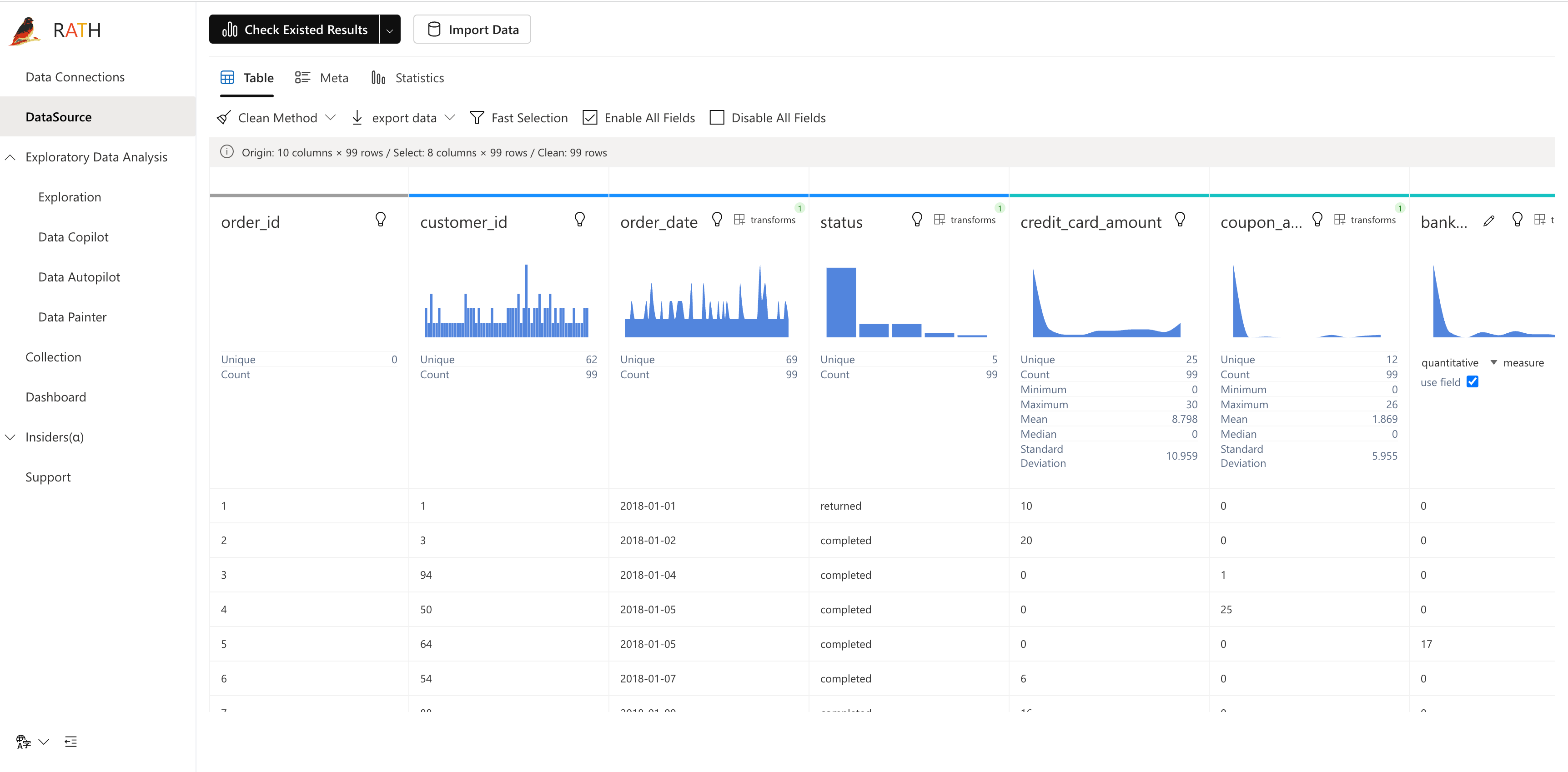Open dropdown arrow beside Check Existed Results

(x=390, y=30)
